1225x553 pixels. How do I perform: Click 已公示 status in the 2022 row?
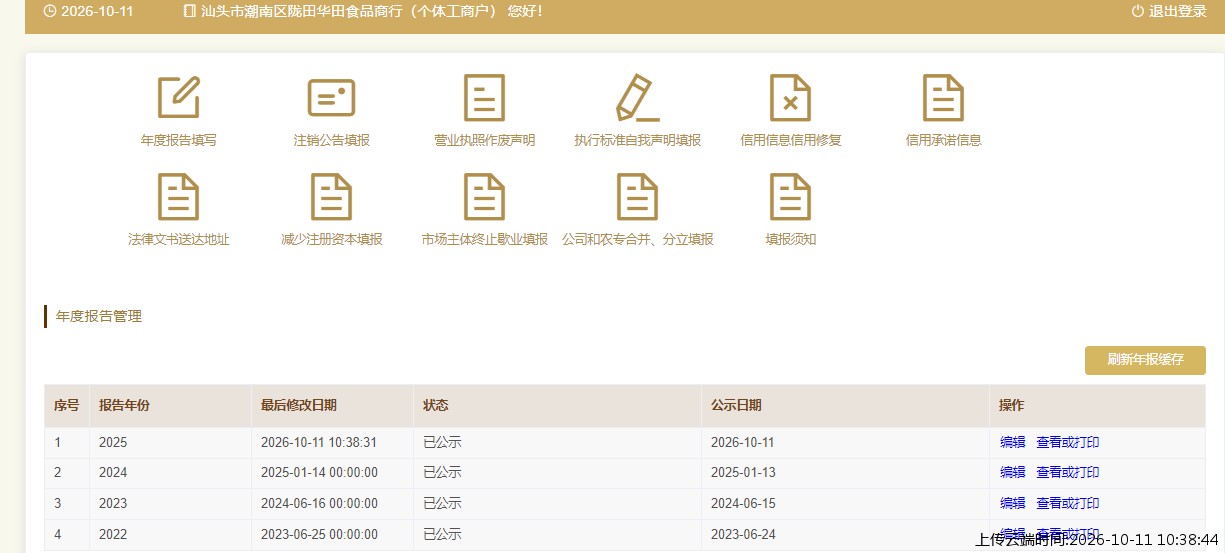[x=442, y=534]
